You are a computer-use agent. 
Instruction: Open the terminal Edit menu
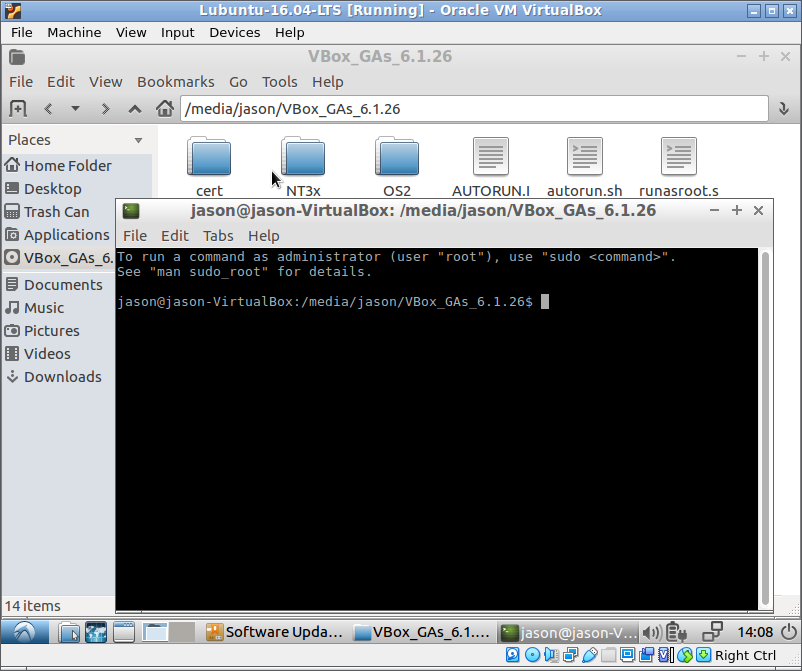click(175, 236)
